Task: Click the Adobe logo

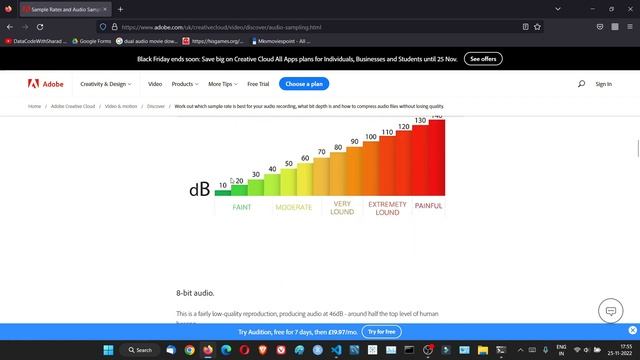Action: (x=45, y=84)
